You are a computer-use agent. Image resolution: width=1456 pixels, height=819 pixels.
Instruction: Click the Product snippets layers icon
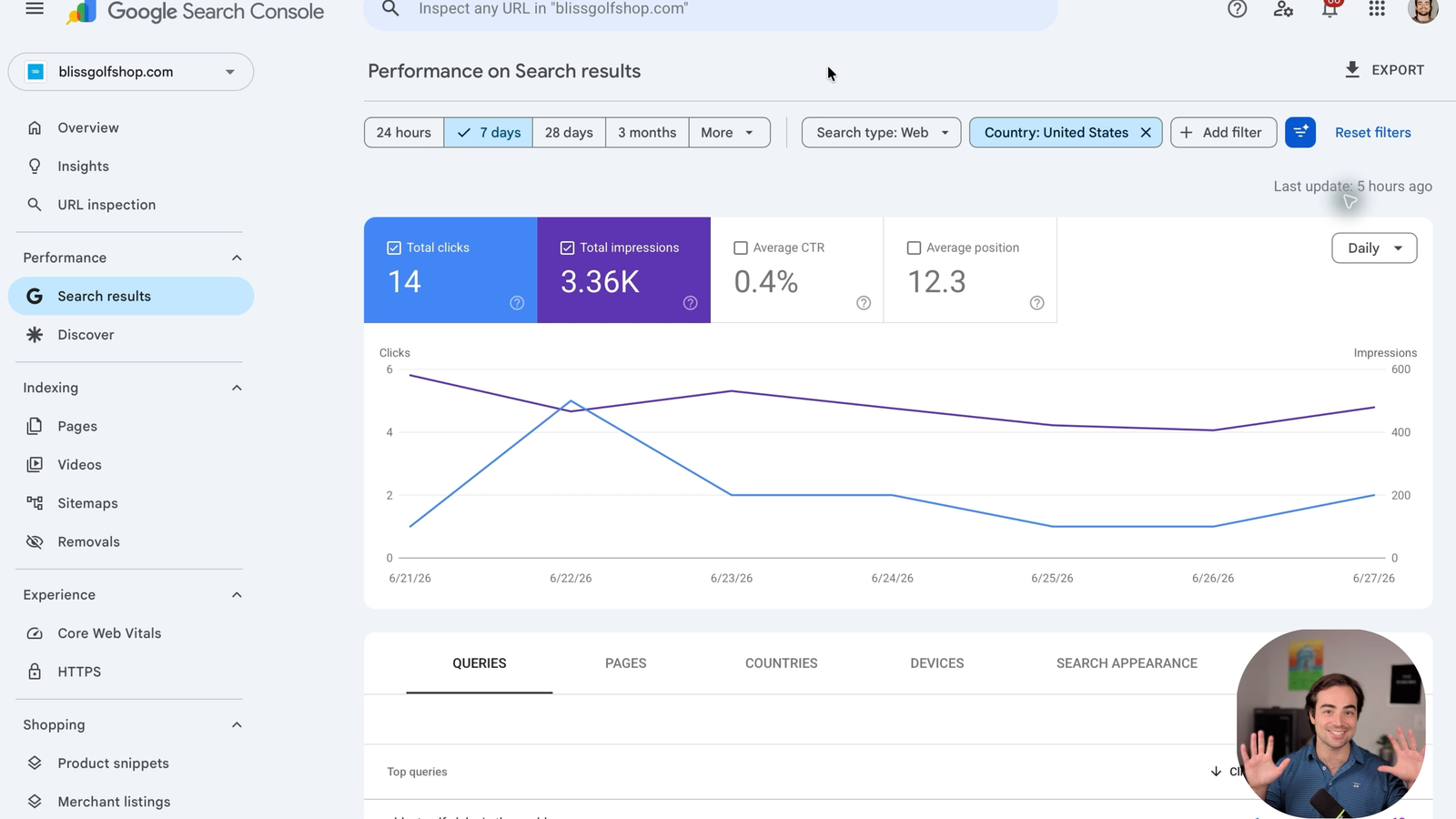[x=35, y=763]
